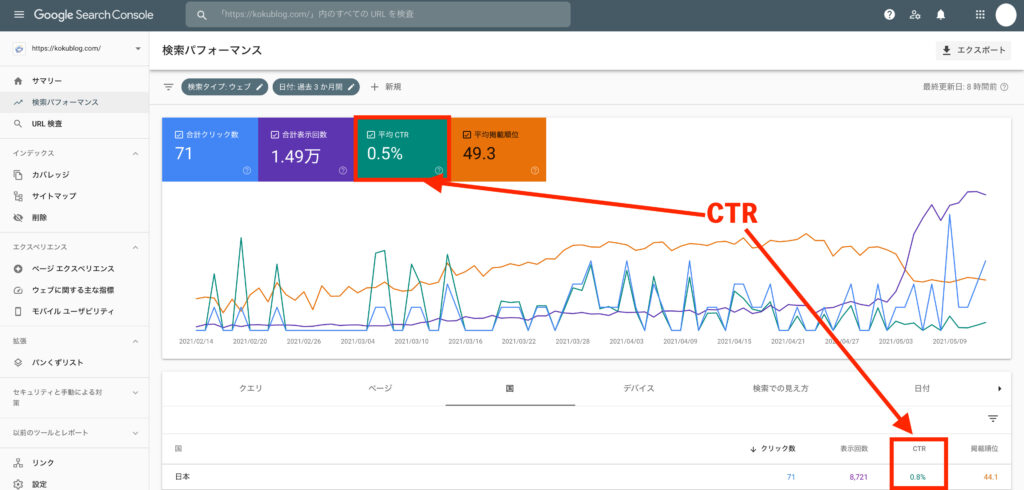Viewport: 1024px width, 490px height.
Task: Switch to the デバイス tab
Action: pyautogui.click(x=639, y=388)
